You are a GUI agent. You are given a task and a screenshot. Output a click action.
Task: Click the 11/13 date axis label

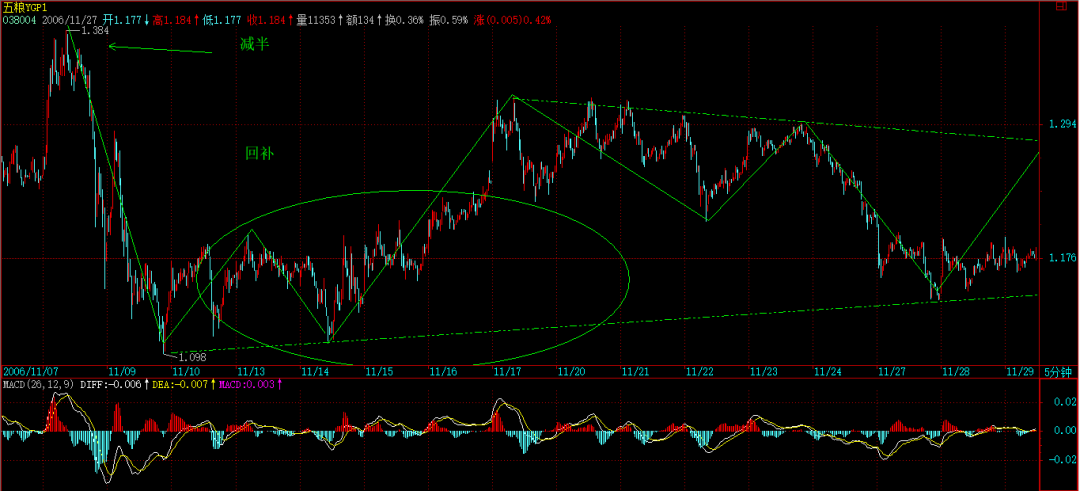click(x=251, y=371)
